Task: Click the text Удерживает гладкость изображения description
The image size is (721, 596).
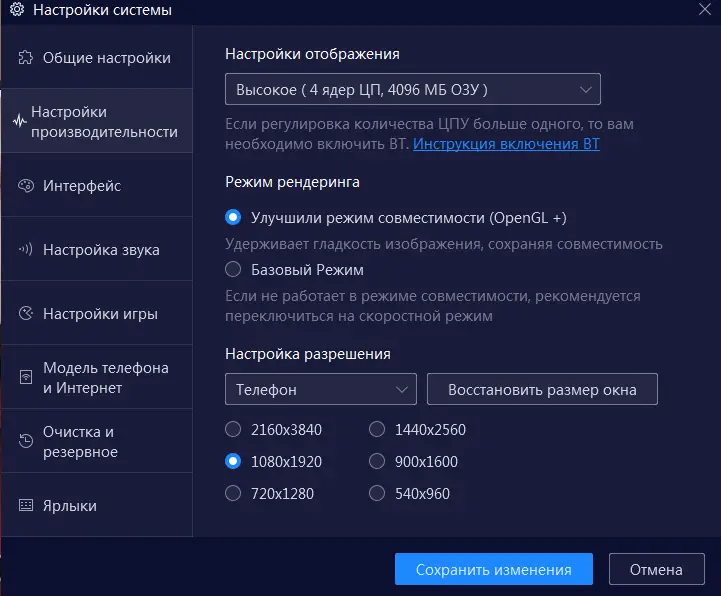Action: pyautogui.click(x=444, y=244)
